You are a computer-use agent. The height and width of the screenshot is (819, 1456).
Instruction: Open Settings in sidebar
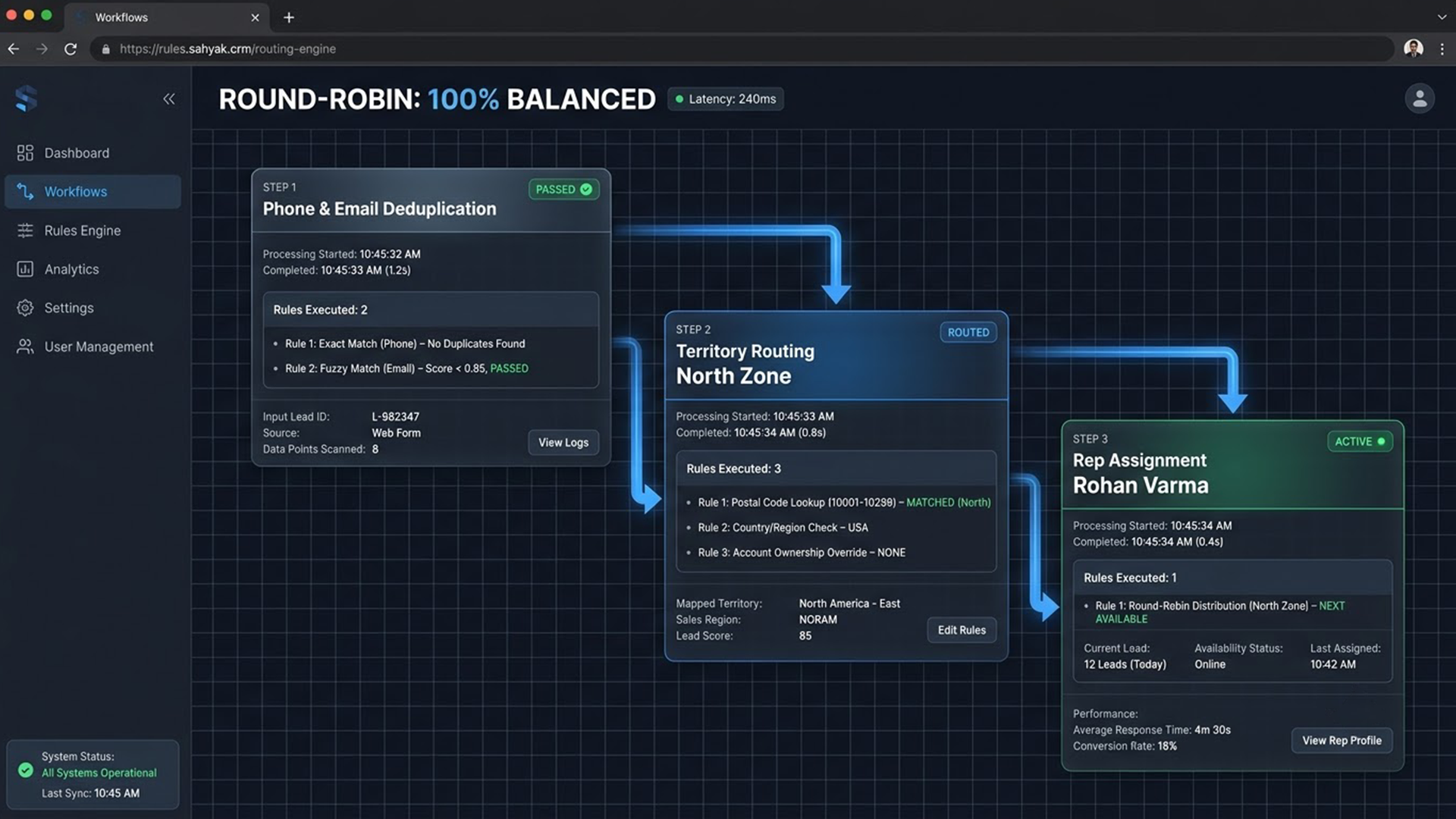[x=93, y=308]
